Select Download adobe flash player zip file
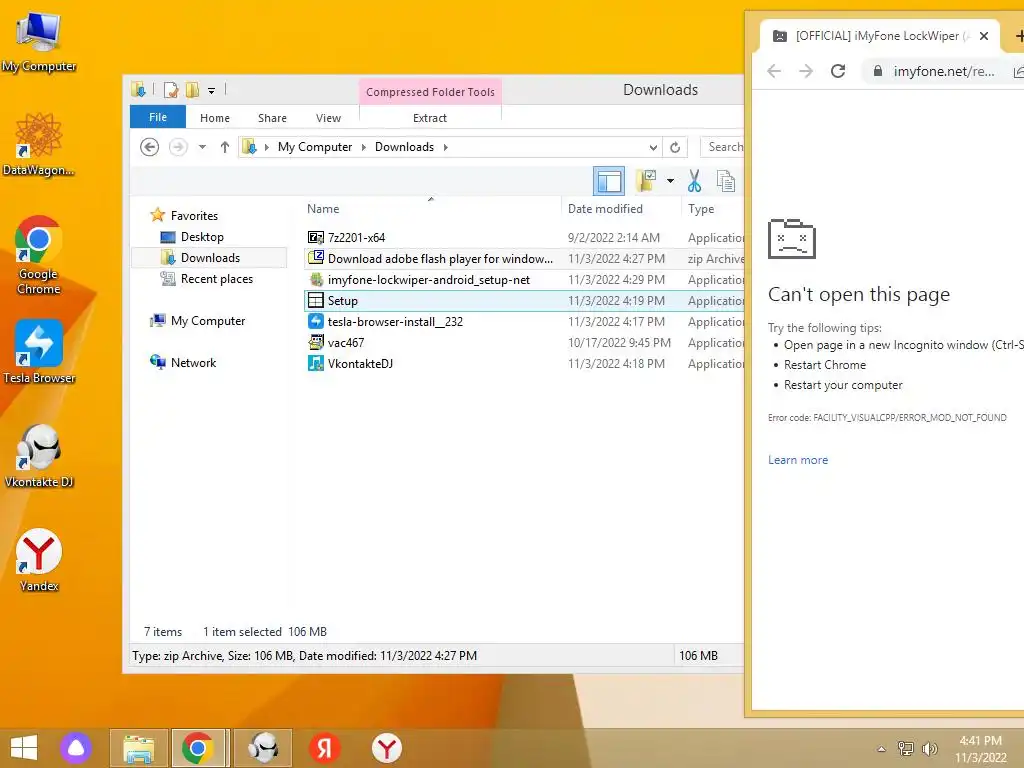The width and height of the screenshot is (1024, 768). coord(524,259)
